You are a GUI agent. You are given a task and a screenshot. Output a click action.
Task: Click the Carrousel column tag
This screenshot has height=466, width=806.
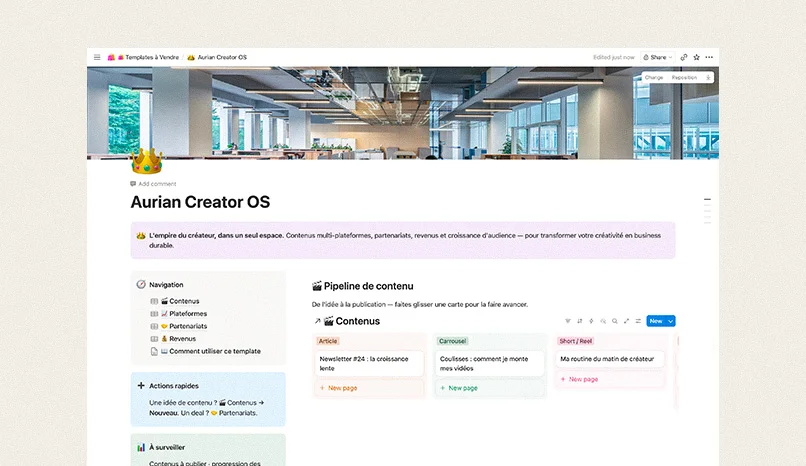pyautogui.click(x=452, y=341)
